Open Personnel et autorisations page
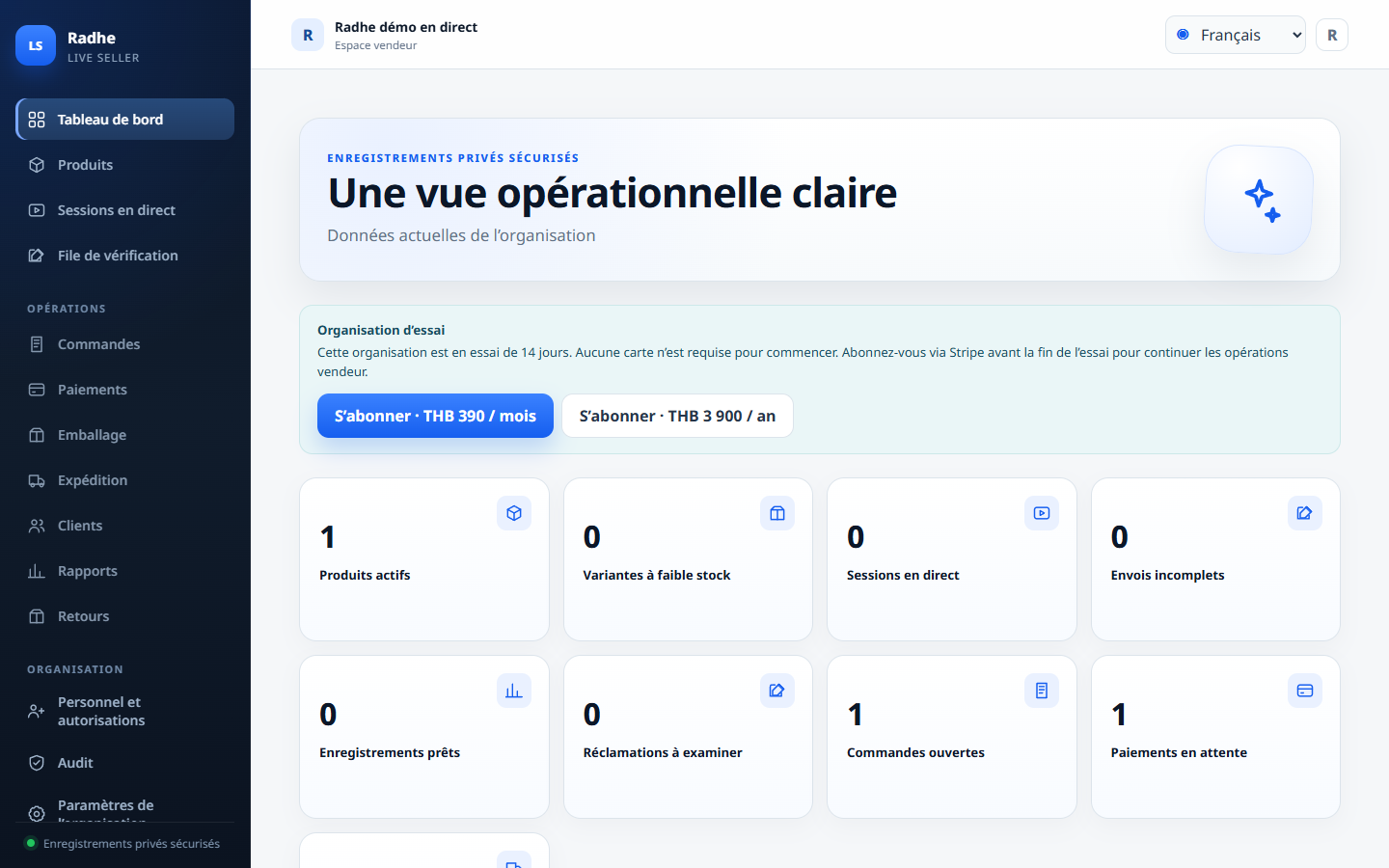This screenshot has height=868, width=1389. (125, 712)
